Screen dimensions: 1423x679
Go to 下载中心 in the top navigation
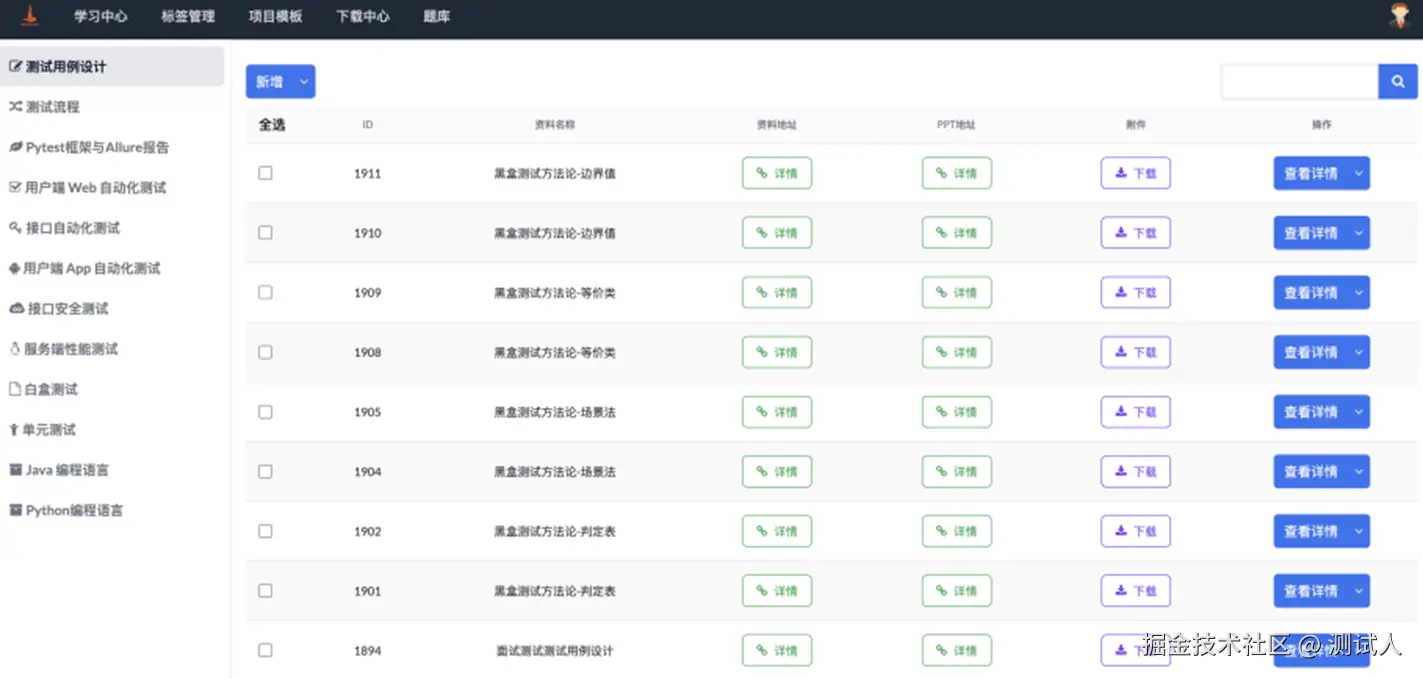363,16
